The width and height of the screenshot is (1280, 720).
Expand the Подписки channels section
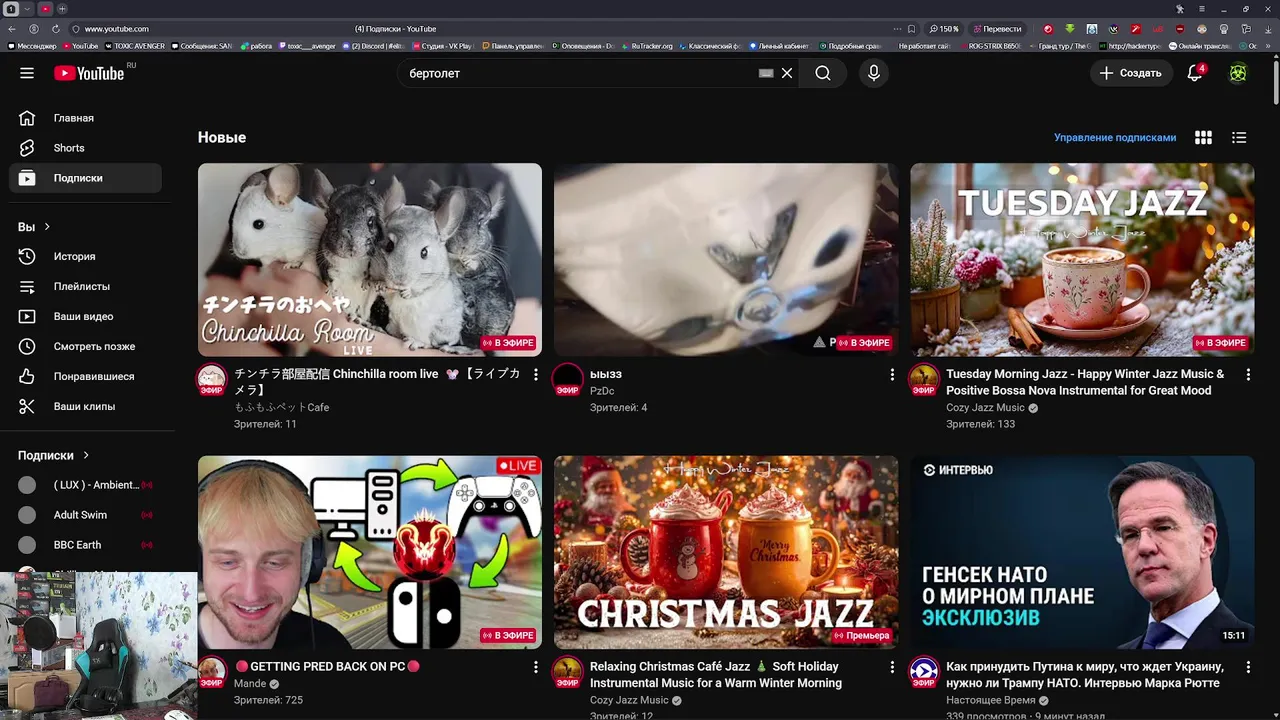click(54, 456)
